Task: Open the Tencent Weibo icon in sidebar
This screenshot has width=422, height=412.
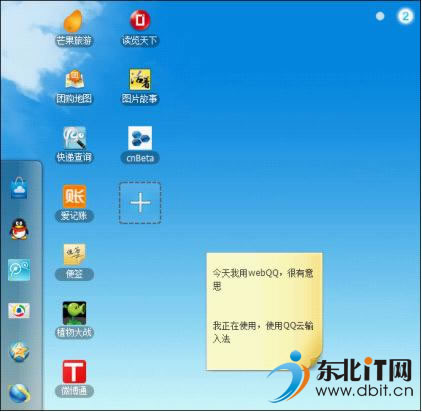Action: tap(19, 311)
